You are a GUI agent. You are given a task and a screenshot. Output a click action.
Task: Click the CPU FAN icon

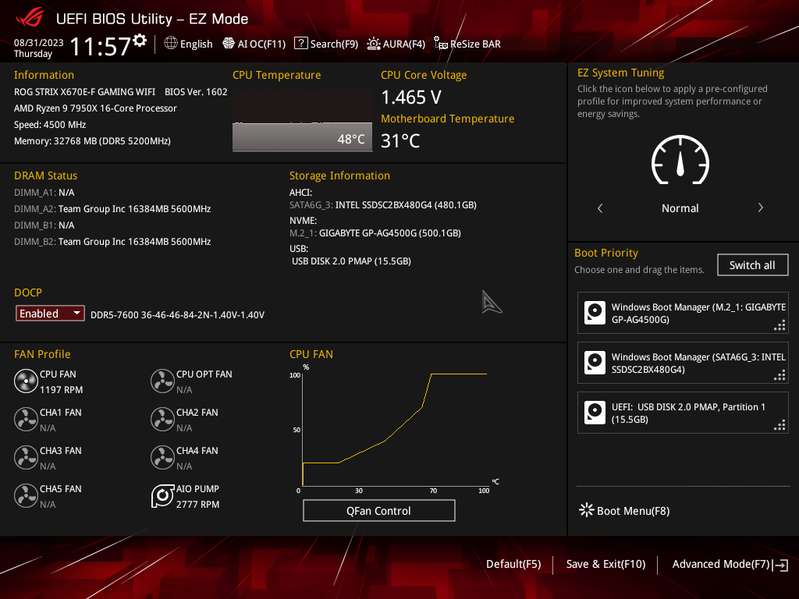tap(25, 381)
